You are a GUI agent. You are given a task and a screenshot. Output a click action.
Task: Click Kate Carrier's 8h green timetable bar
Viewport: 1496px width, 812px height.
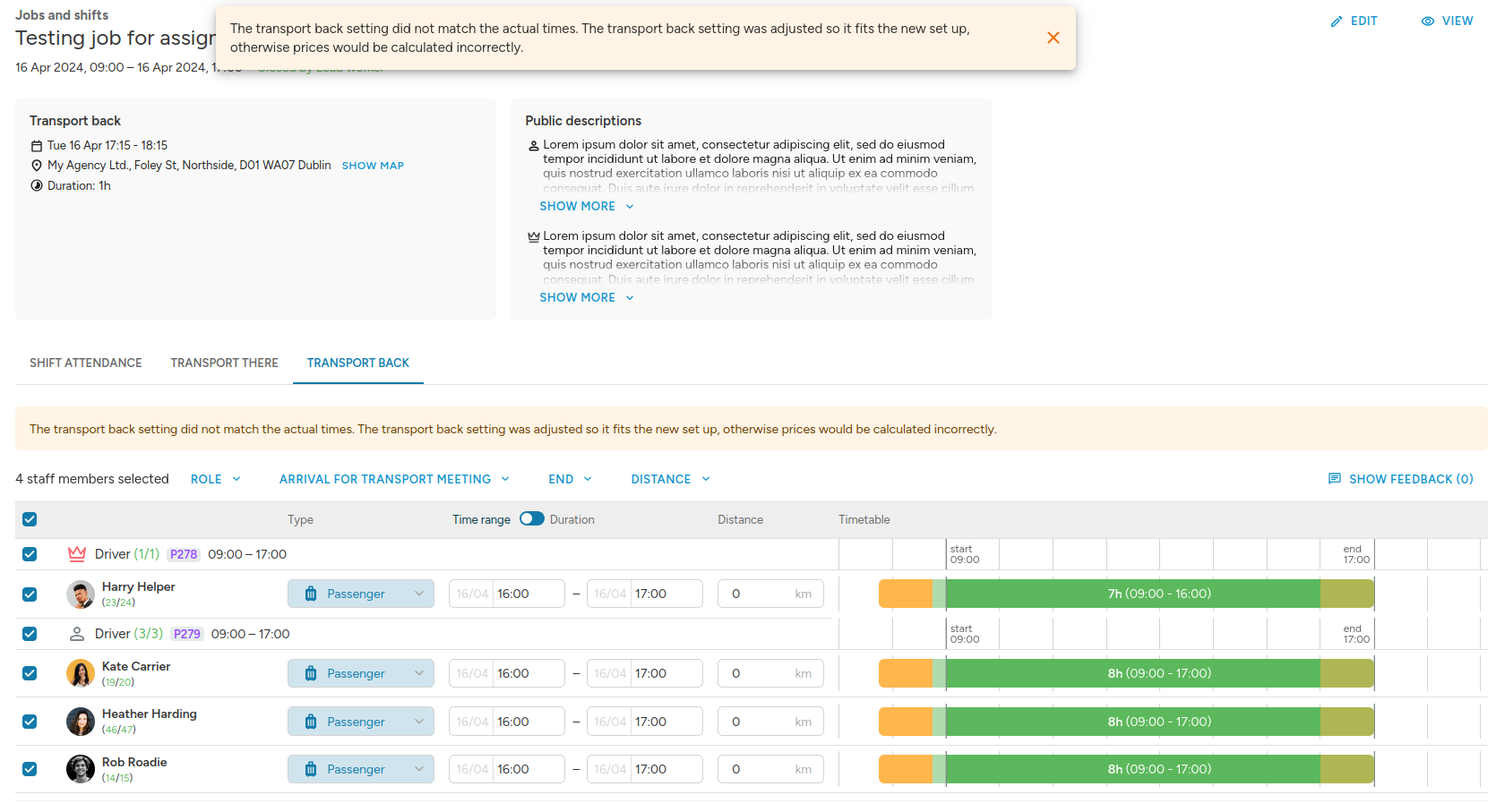(1133, 673)
